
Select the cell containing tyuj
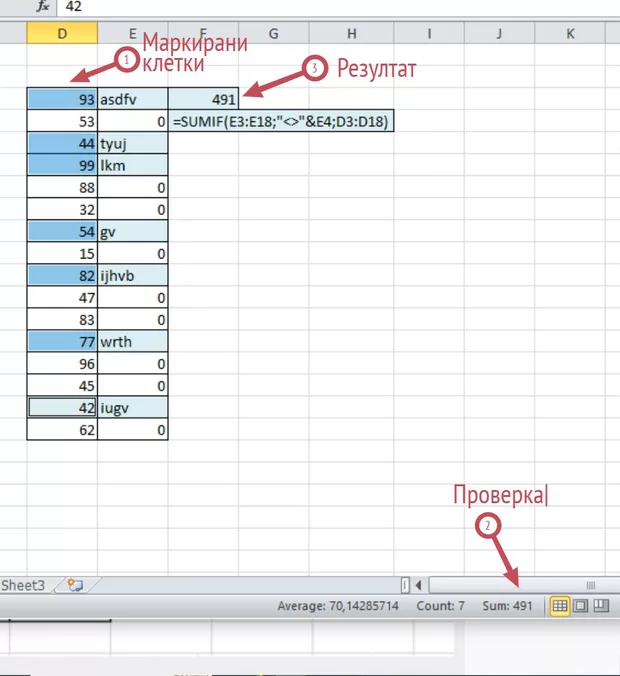click(x=133, y=143)
